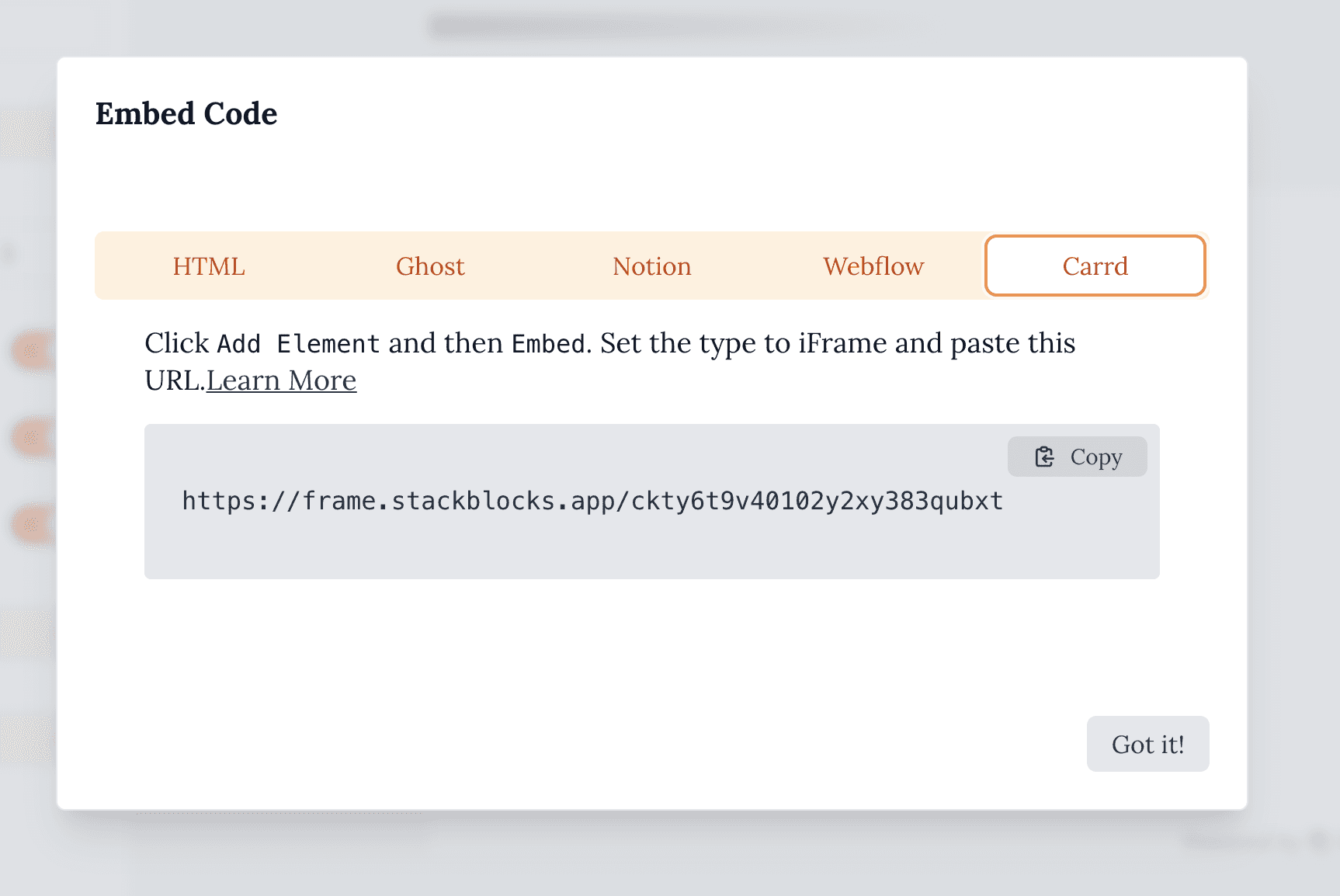Open the Notion embed instructions
The image size is (1340, 896).
point(651,266)
